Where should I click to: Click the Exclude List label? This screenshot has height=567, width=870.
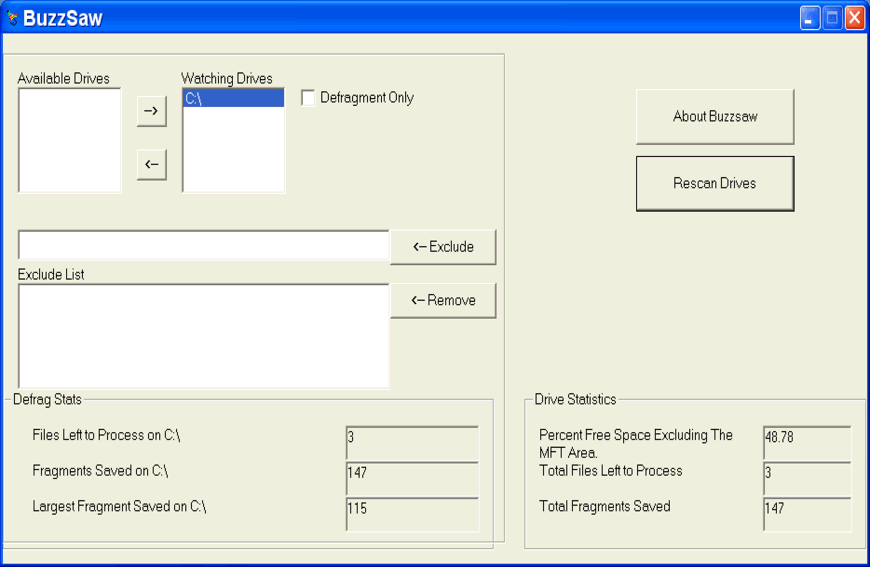[x=51, y=275]
